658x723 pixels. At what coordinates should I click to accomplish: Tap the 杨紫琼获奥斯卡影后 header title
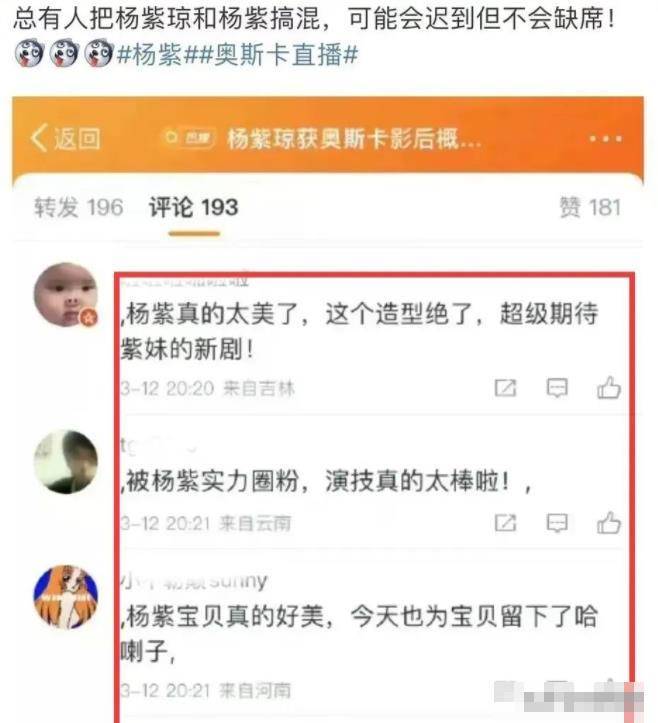pos(354,138)
